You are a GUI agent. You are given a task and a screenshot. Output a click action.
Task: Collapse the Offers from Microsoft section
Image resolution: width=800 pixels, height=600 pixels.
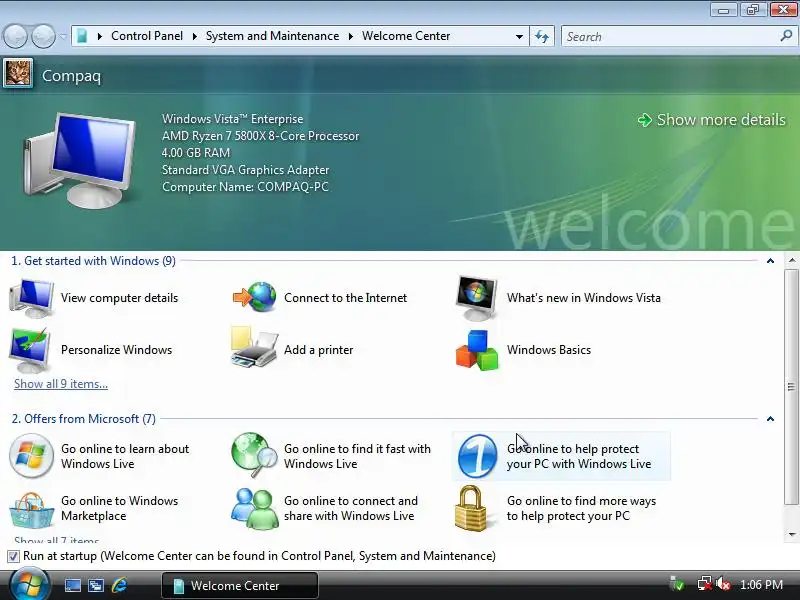pos(770,419)
